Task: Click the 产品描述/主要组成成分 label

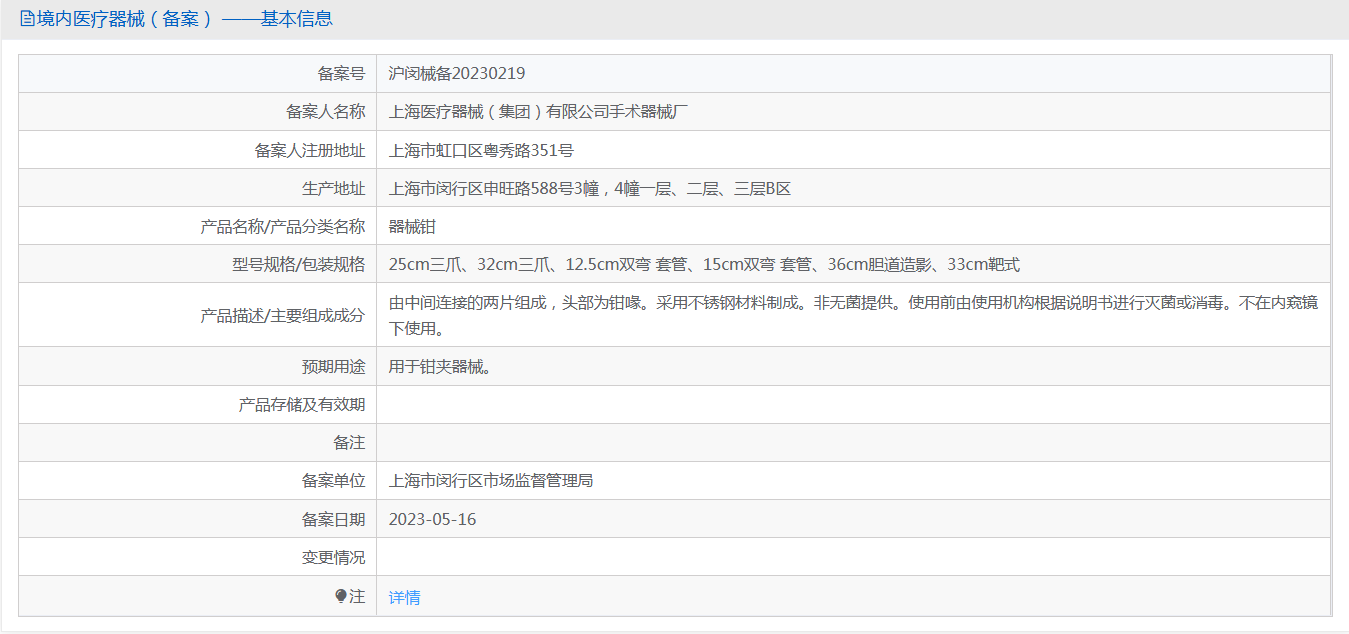Action: [x=283, y=315]
